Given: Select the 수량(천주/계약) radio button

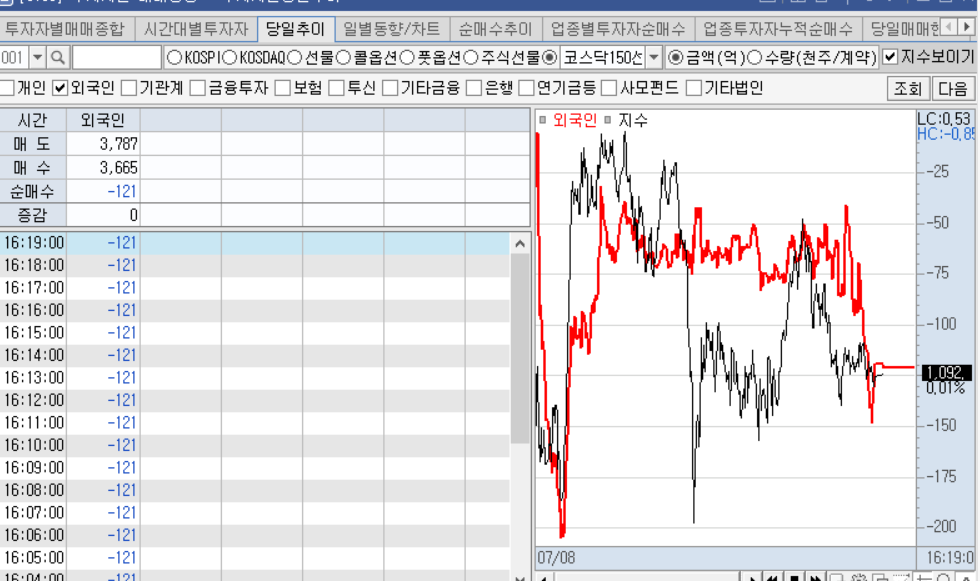Looking at the screenshot, I should coord(754,58).
